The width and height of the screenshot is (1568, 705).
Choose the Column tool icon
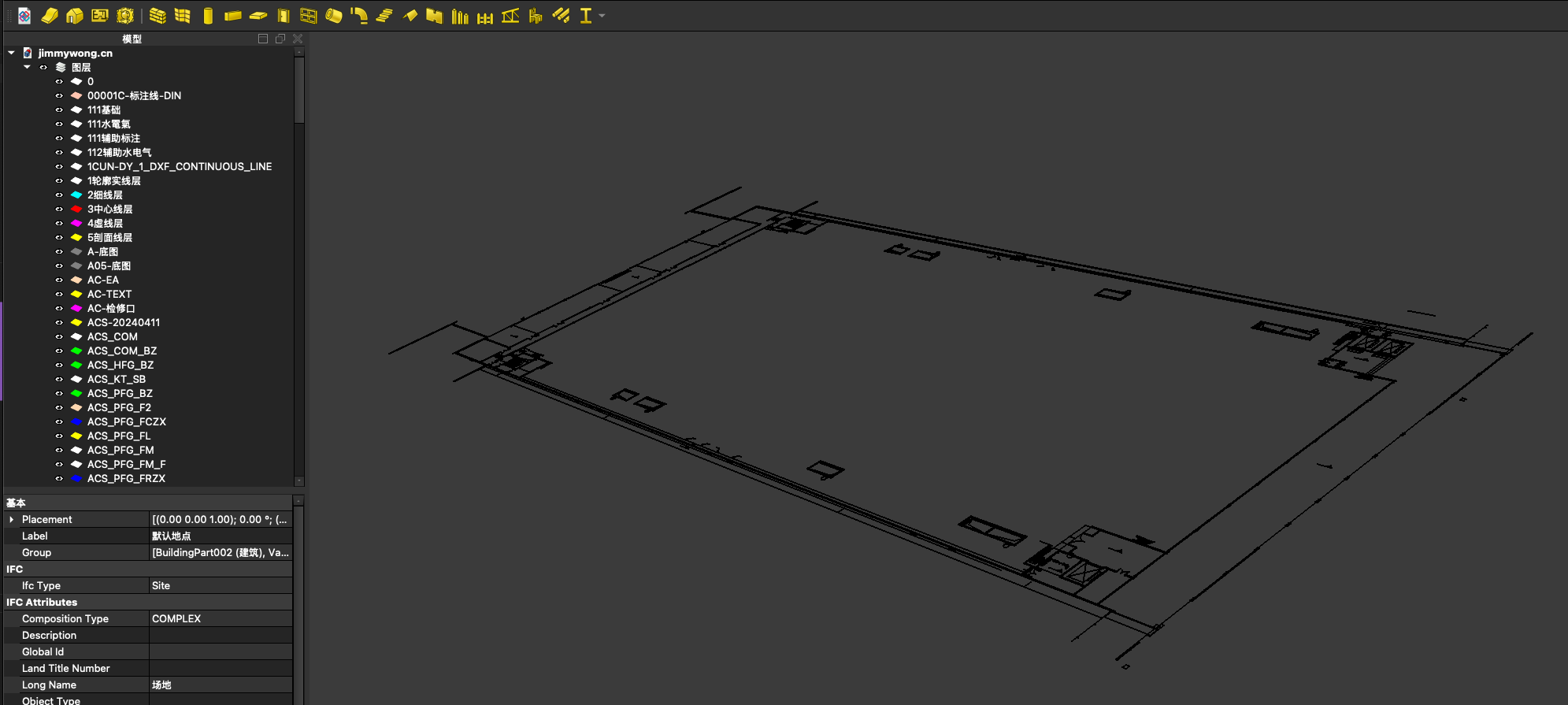(208, 16)
